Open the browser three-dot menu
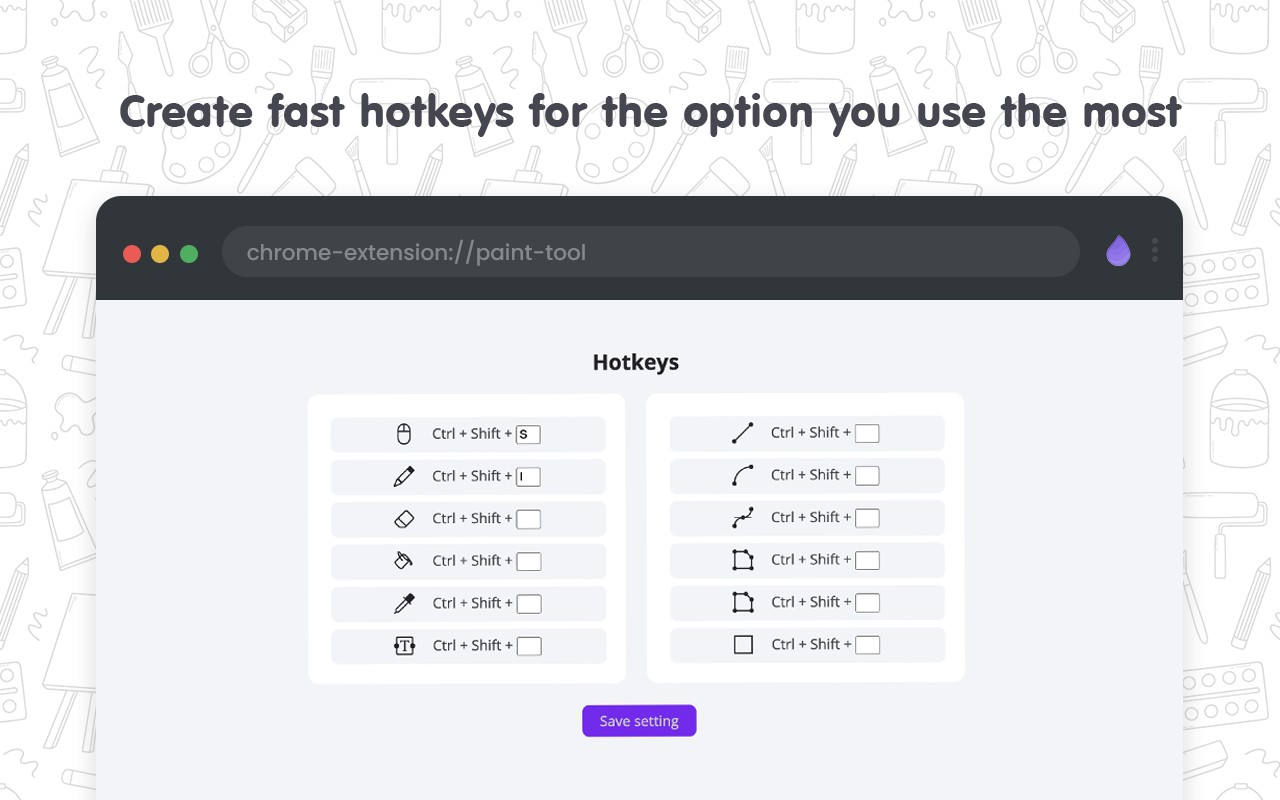Screen dimensions: 1280x800 1155,250
